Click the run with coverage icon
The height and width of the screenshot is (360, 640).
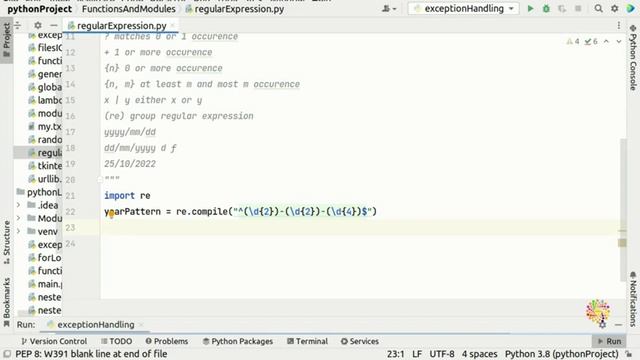click(562, 9)
